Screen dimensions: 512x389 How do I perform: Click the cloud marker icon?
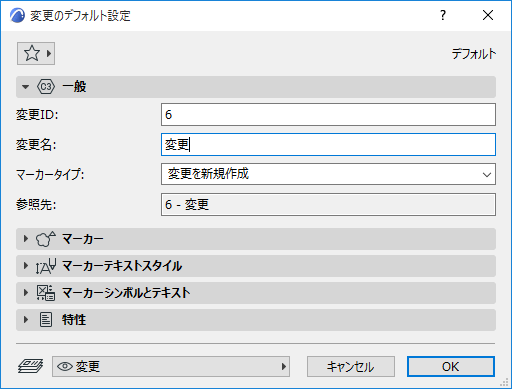tap(46, 239)
